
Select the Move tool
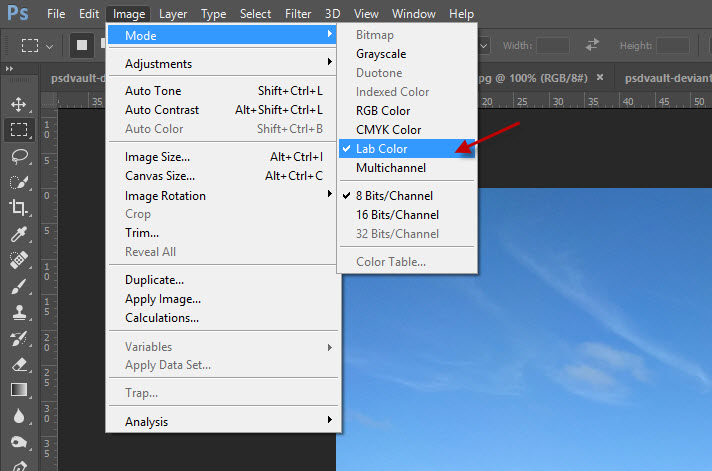18,104
